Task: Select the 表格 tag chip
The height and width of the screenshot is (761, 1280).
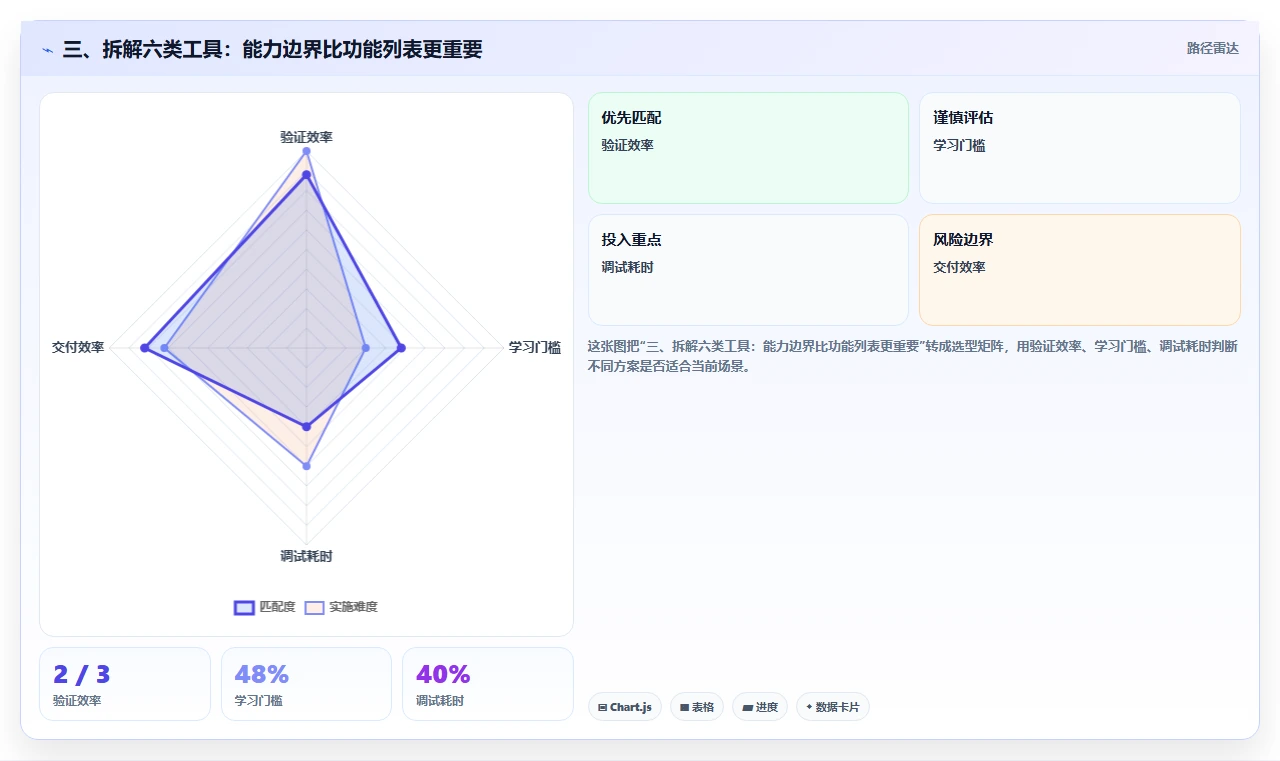Action: (x=697, y=707)
